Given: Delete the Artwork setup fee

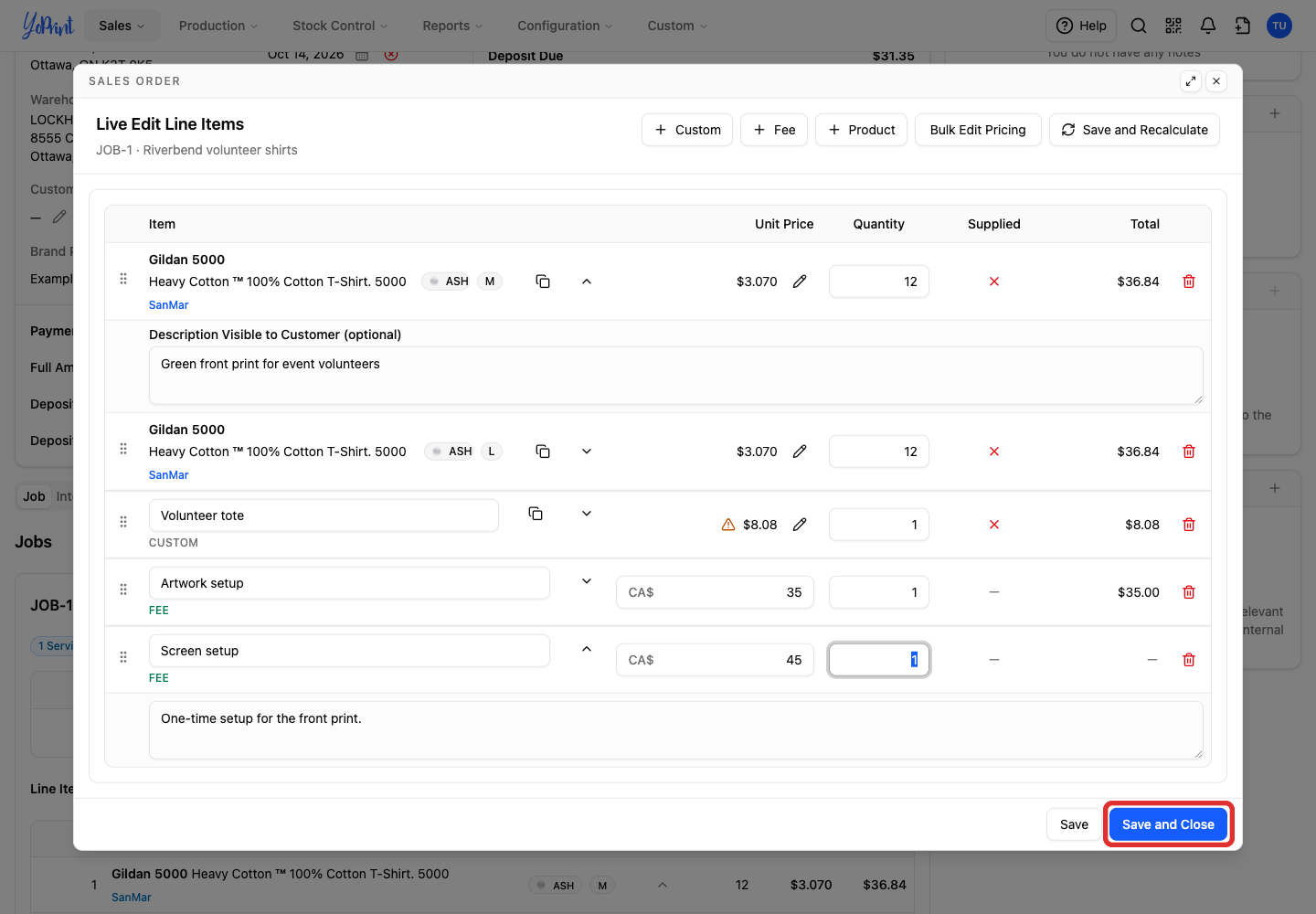Looking at the screenshot, I should [1189, 592].
